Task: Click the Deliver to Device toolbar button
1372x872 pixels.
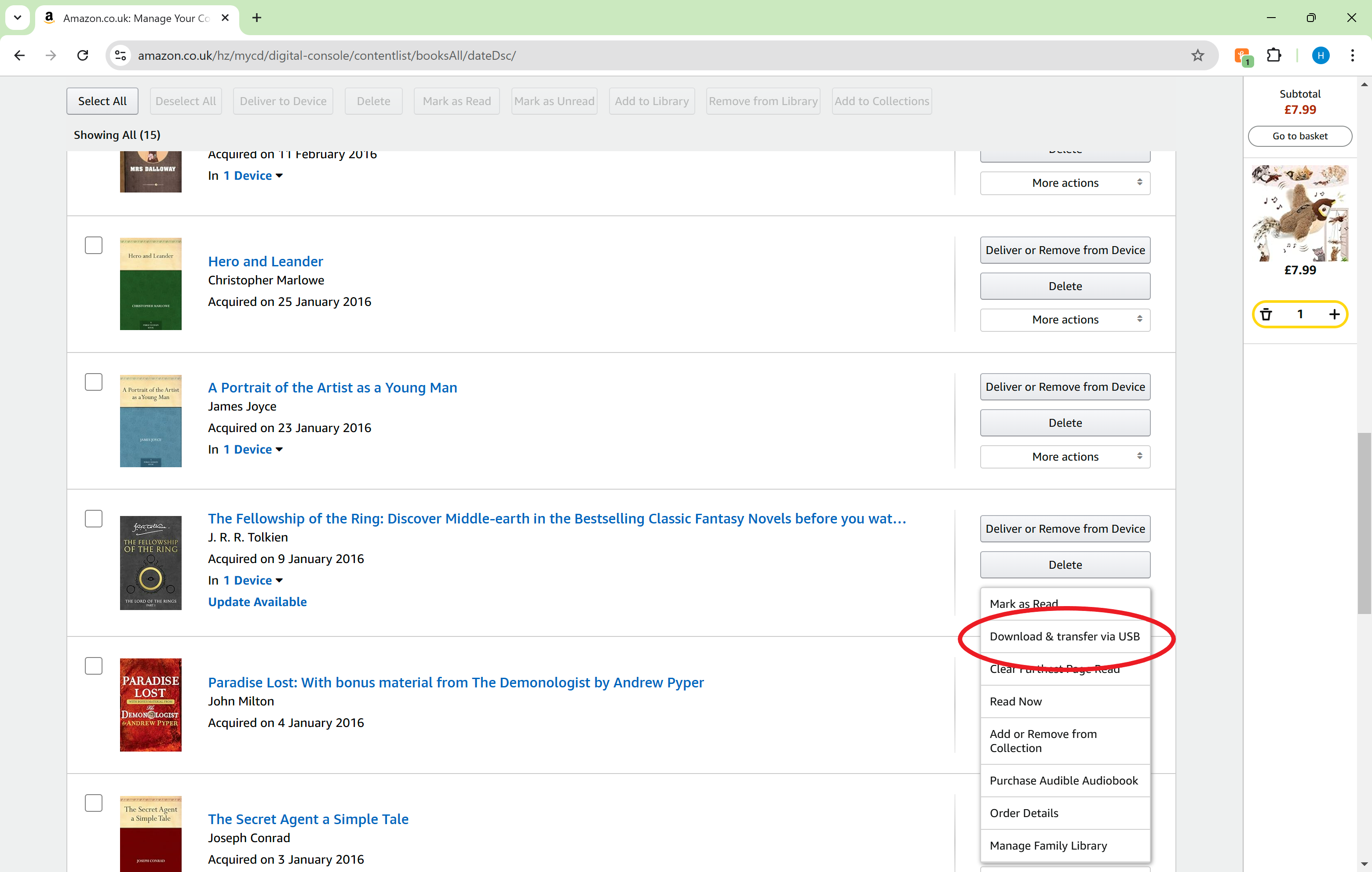Action: click(x=283, y=101)
